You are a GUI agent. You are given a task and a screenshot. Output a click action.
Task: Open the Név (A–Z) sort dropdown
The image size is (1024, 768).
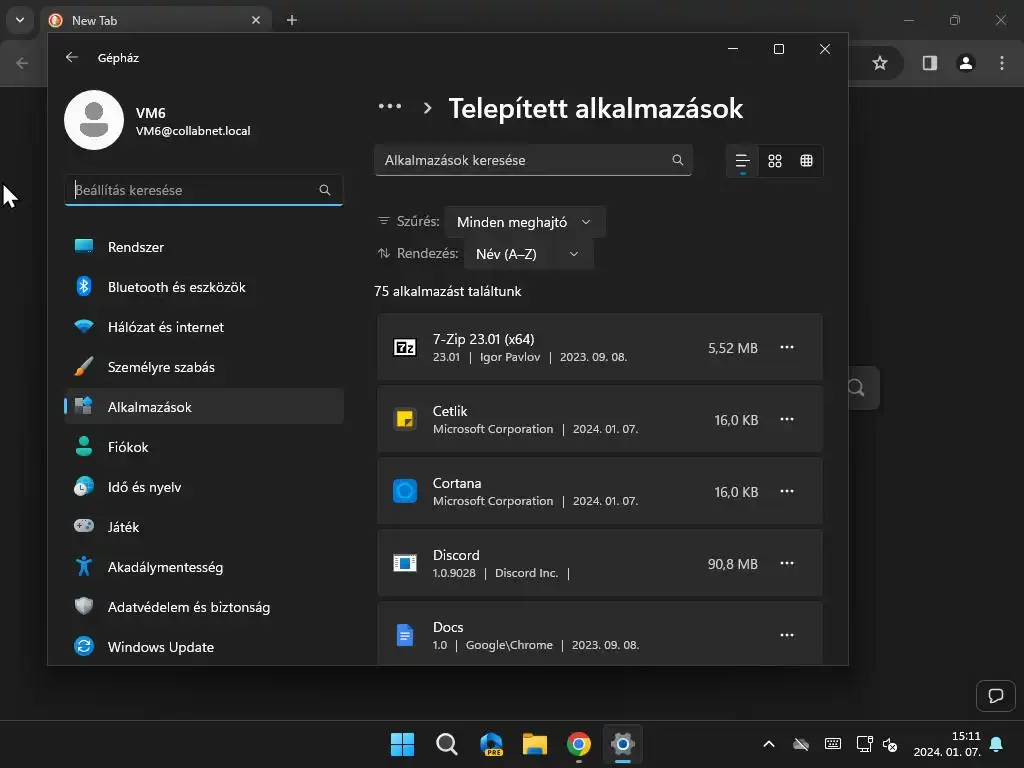[x=528, y=254]
